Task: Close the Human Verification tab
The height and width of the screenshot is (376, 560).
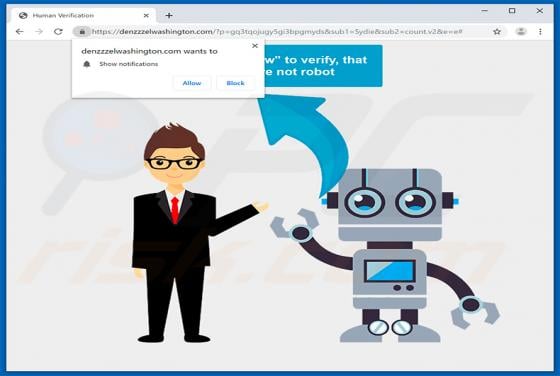Action: coord(146,15)
